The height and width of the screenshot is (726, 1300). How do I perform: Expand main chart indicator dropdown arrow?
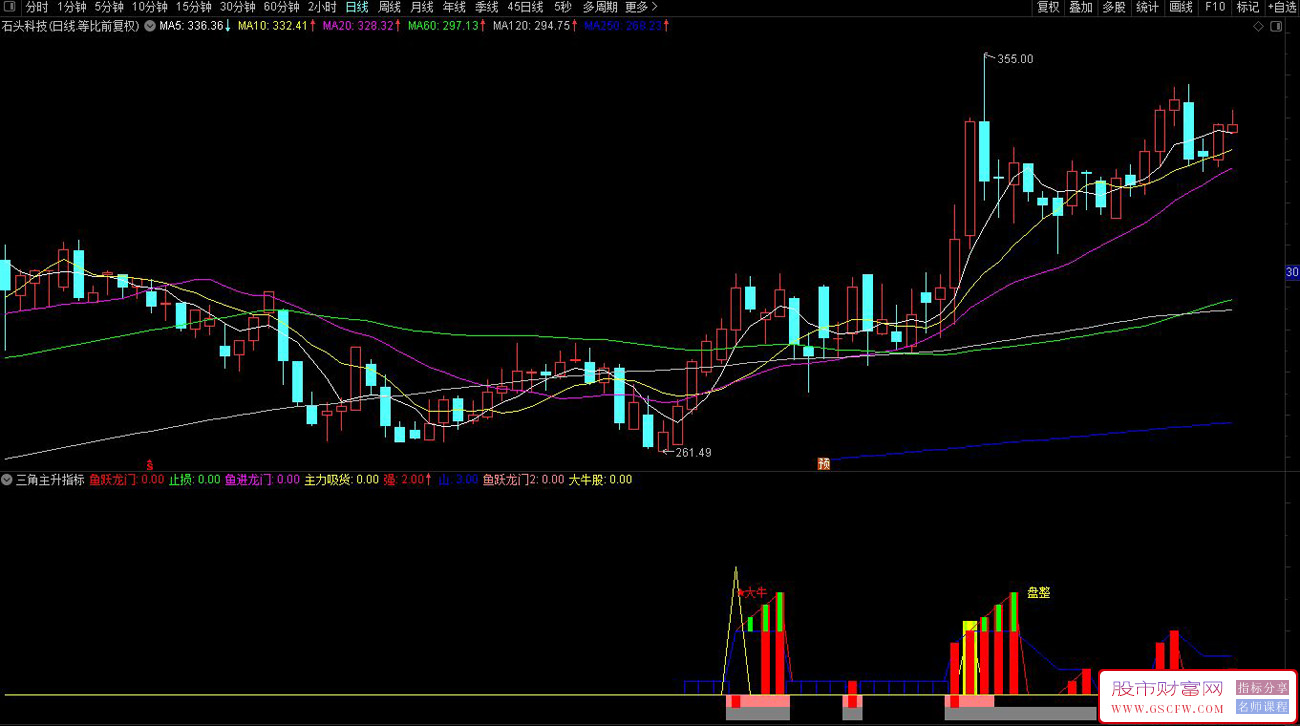150,26
